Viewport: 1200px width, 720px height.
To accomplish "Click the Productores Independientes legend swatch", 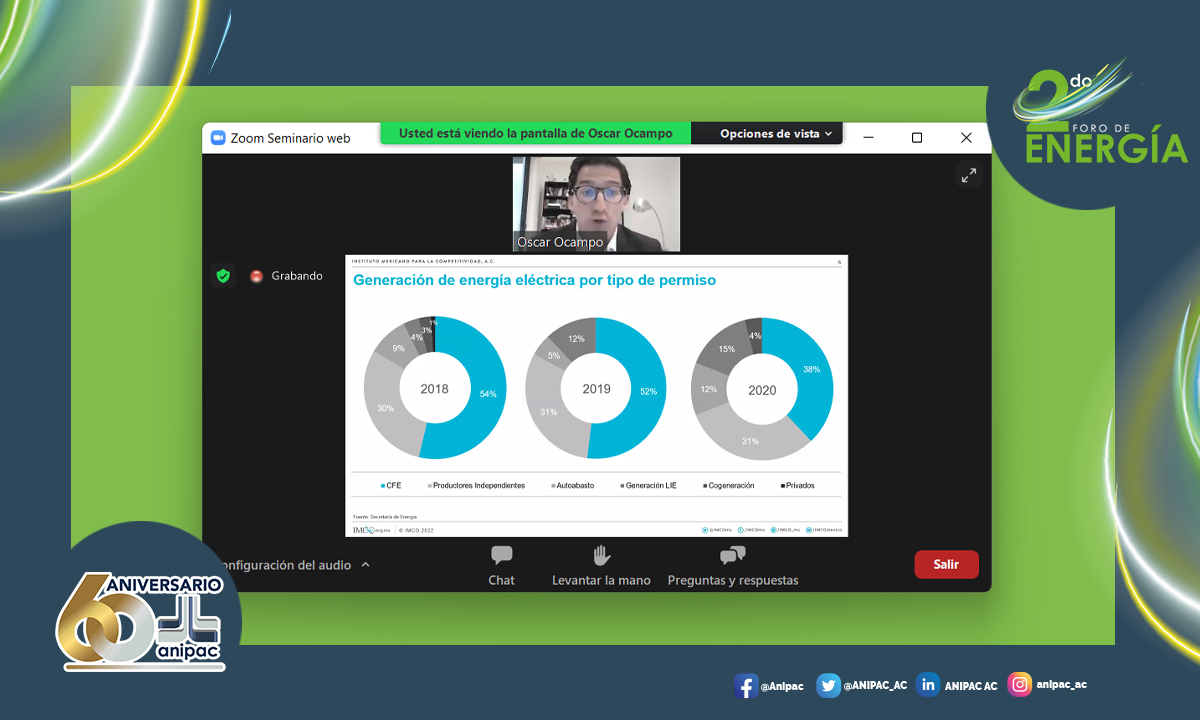I will (x=429, y=486).
